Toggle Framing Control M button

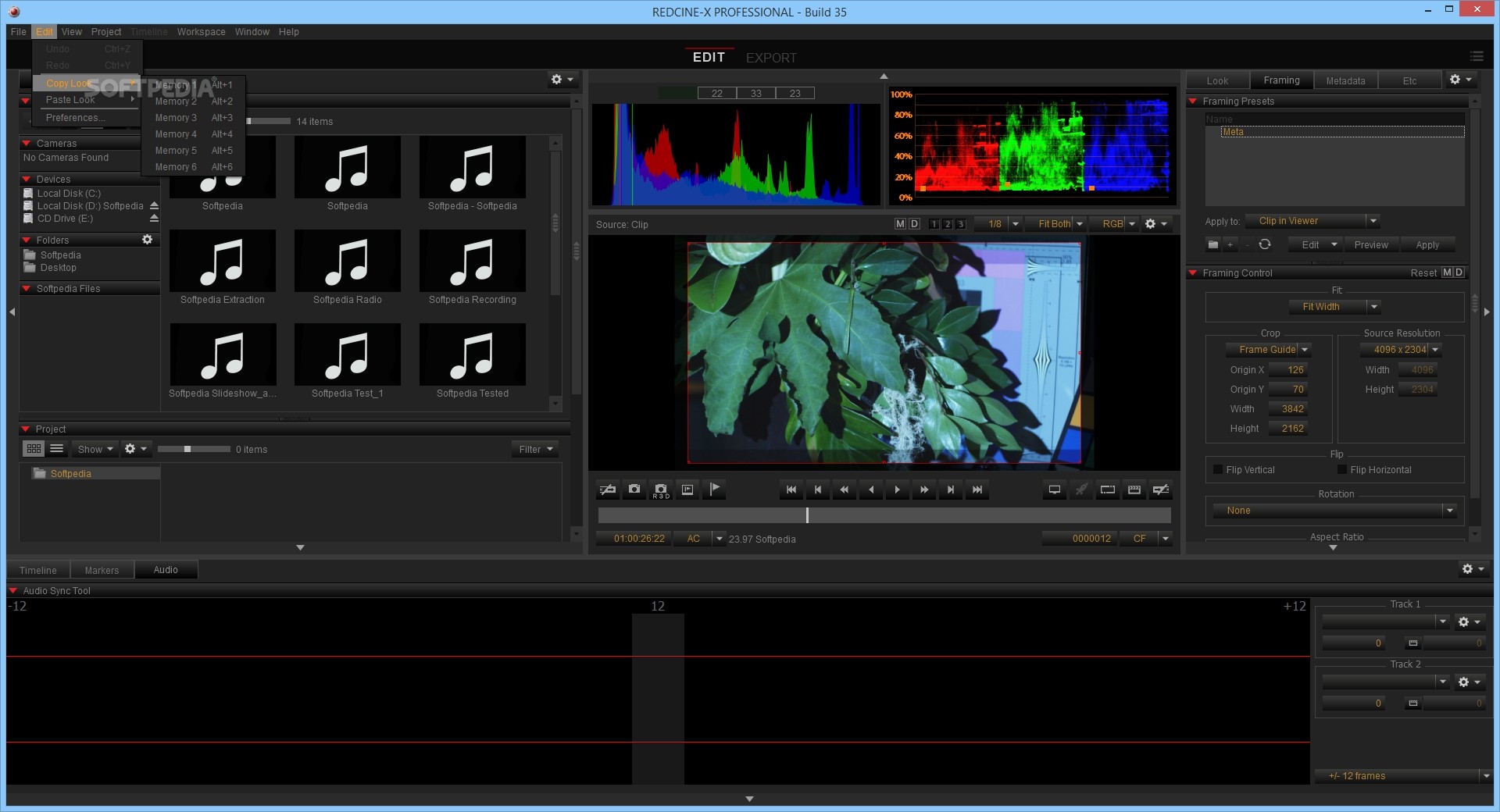pos(1447,272)
